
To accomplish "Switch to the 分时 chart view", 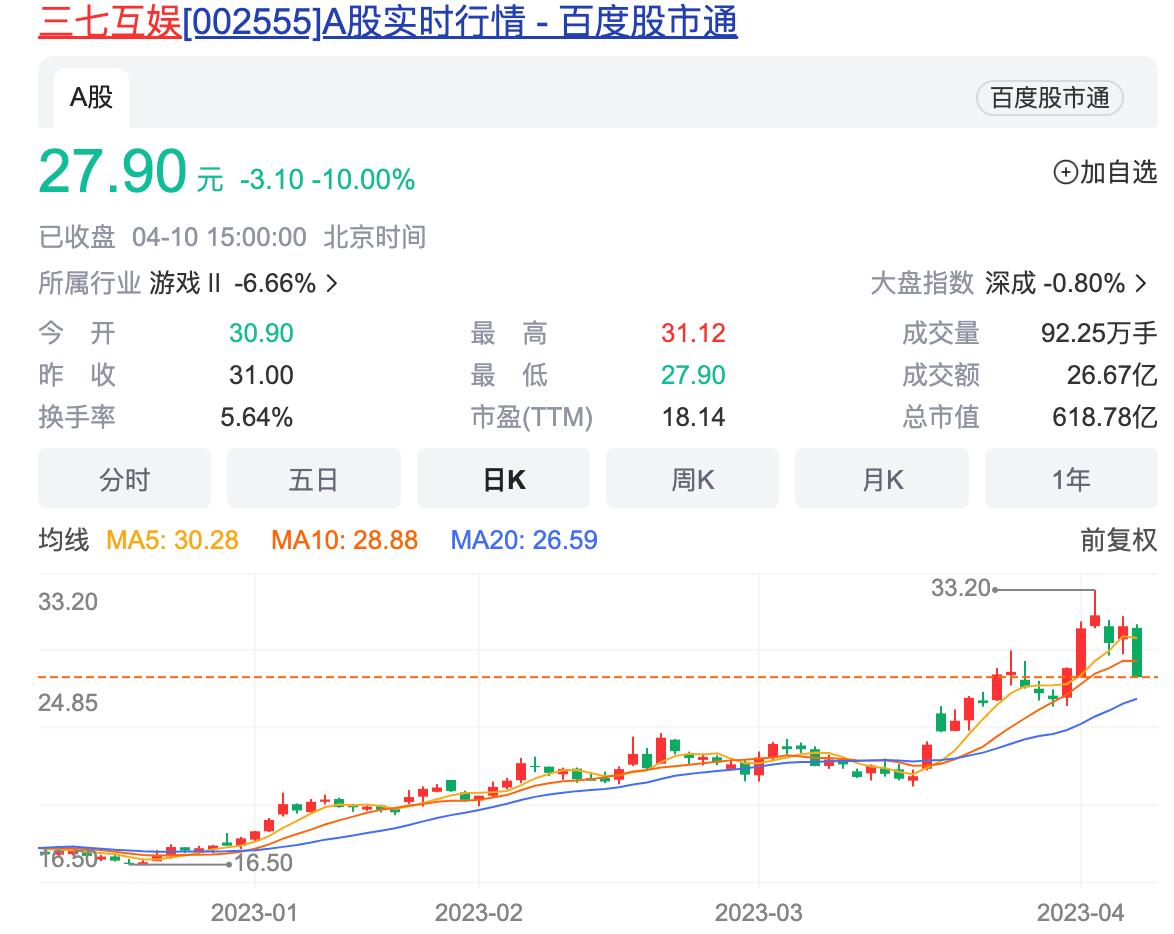I will 124,479.
